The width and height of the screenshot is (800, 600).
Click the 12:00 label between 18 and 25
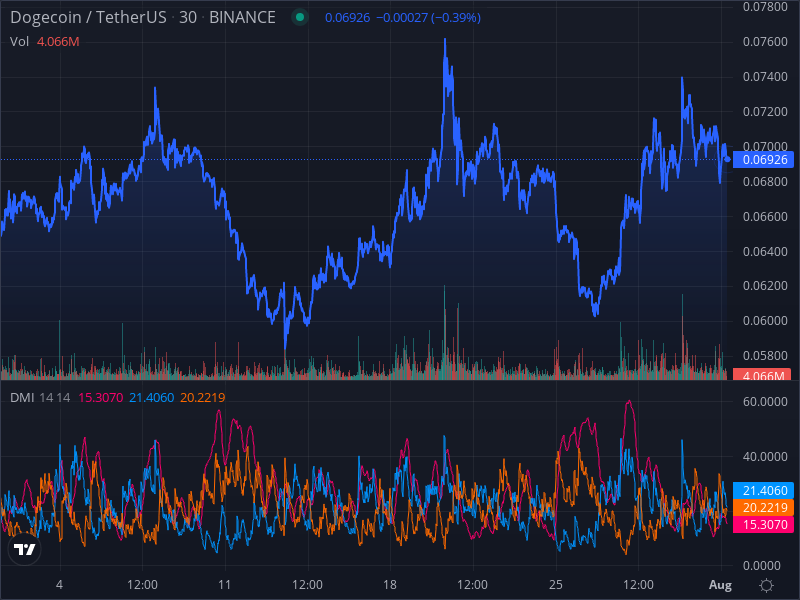point(472,585)
